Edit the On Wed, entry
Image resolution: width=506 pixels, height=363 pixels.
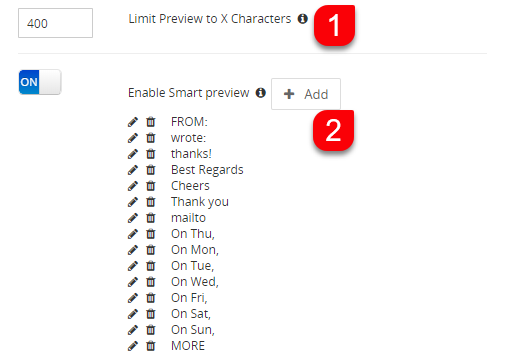[x=133, y=282]
